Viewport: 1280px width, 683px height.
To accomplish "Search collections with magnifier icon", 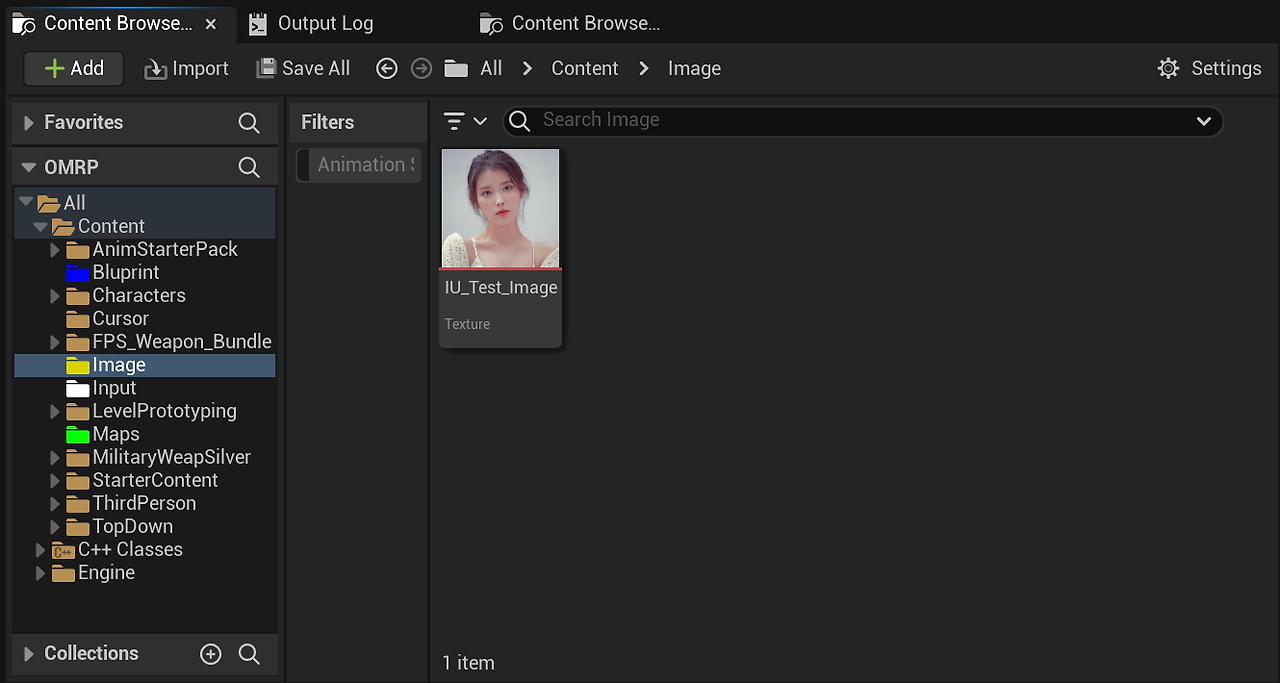I will pos(249,654).
